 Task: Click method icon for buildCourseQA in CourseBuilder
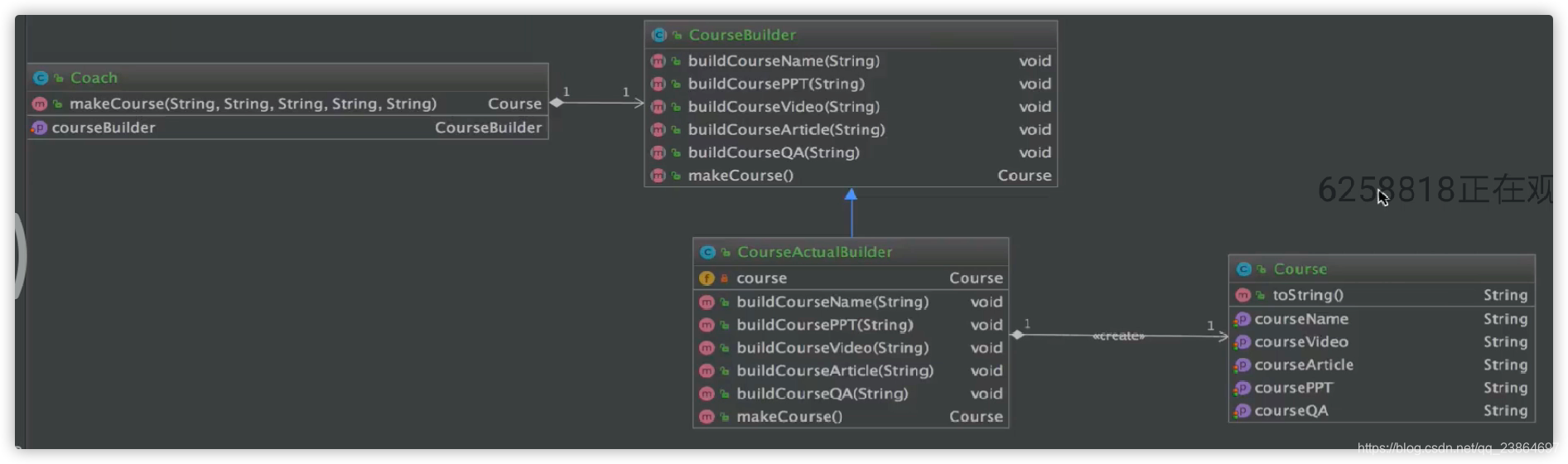[x=659, y=152]
